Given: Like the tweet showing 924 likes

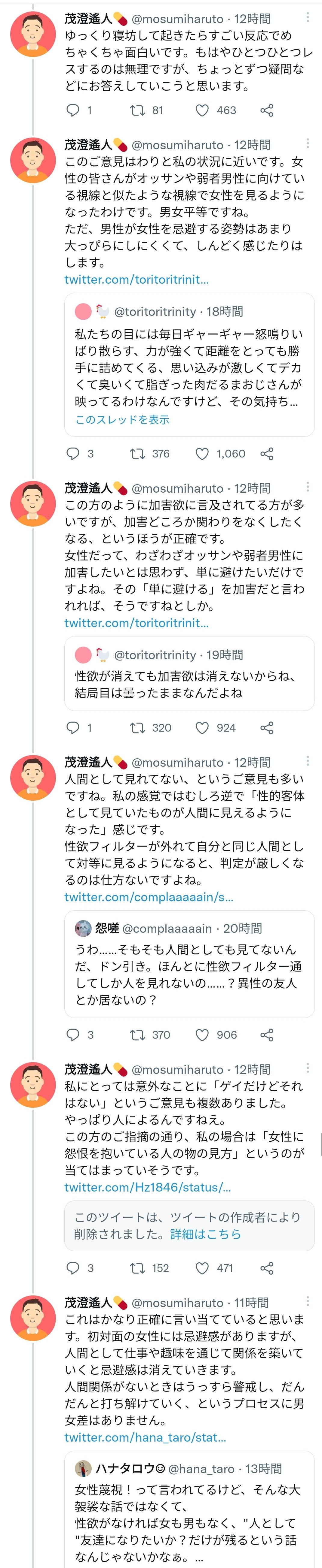Looking at the screenshot, I should click(202, 727).
